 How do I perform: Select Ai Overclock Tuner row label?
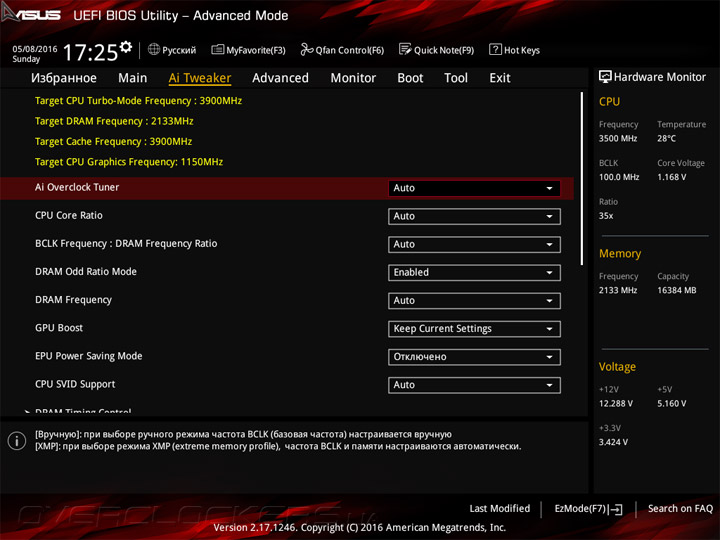coord(77,187)
